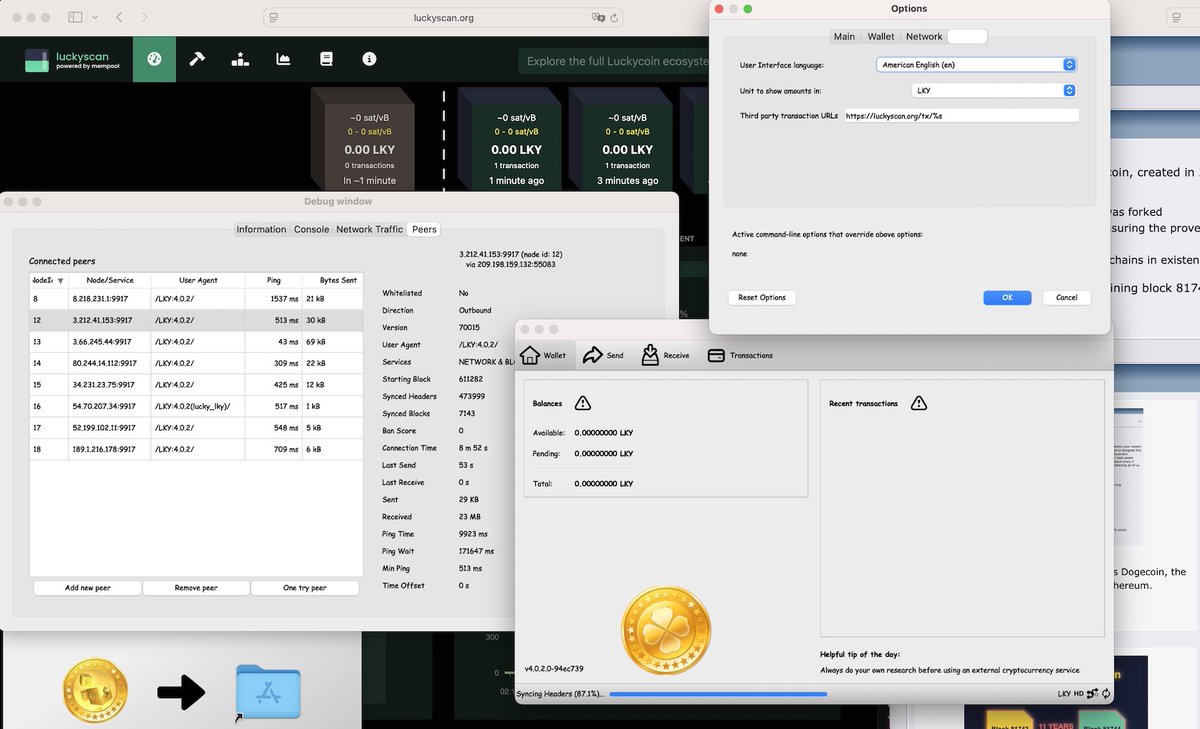Screen dimensions: 1200x729
Task: Click the Explore Luckycoin ecosystem search box
Action: click(x=613, y=61)
